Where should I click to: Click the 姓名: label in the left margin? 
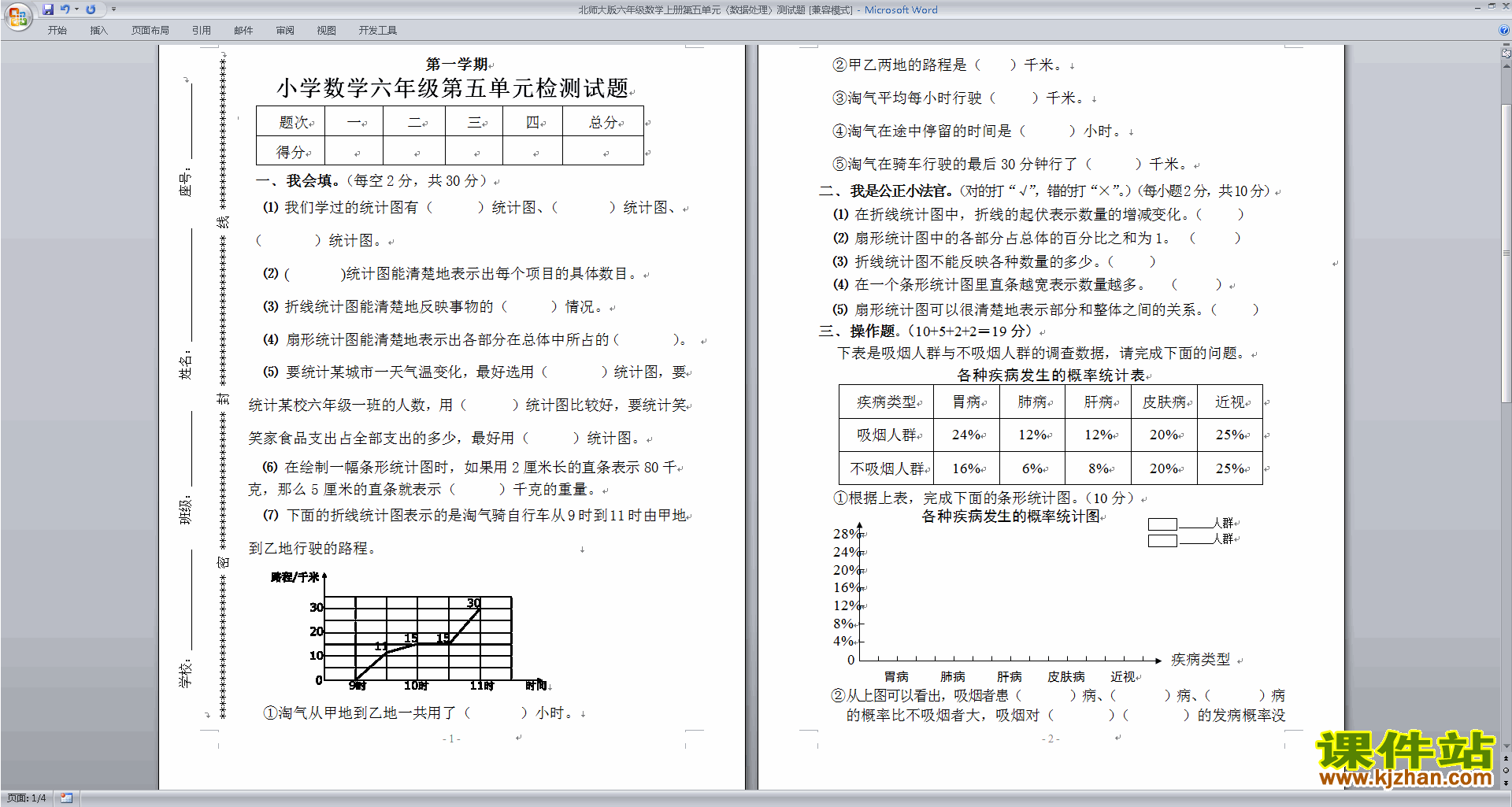coord(185,365)
